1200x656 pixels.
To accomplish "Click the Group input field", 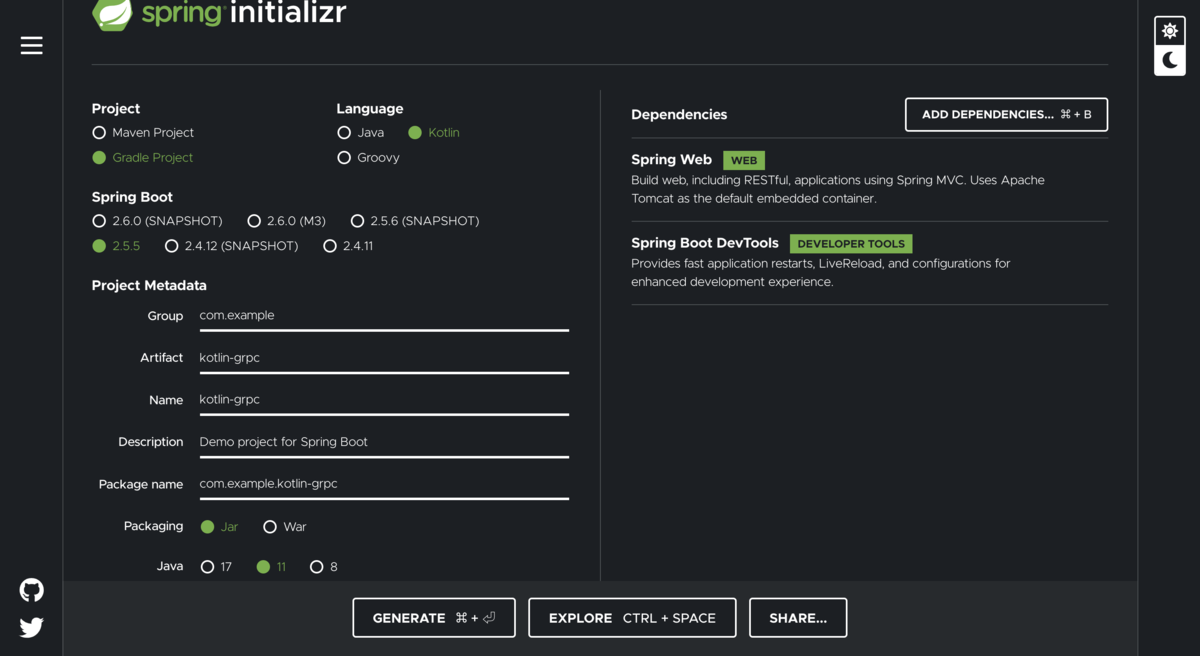I will tap(384, 316).
